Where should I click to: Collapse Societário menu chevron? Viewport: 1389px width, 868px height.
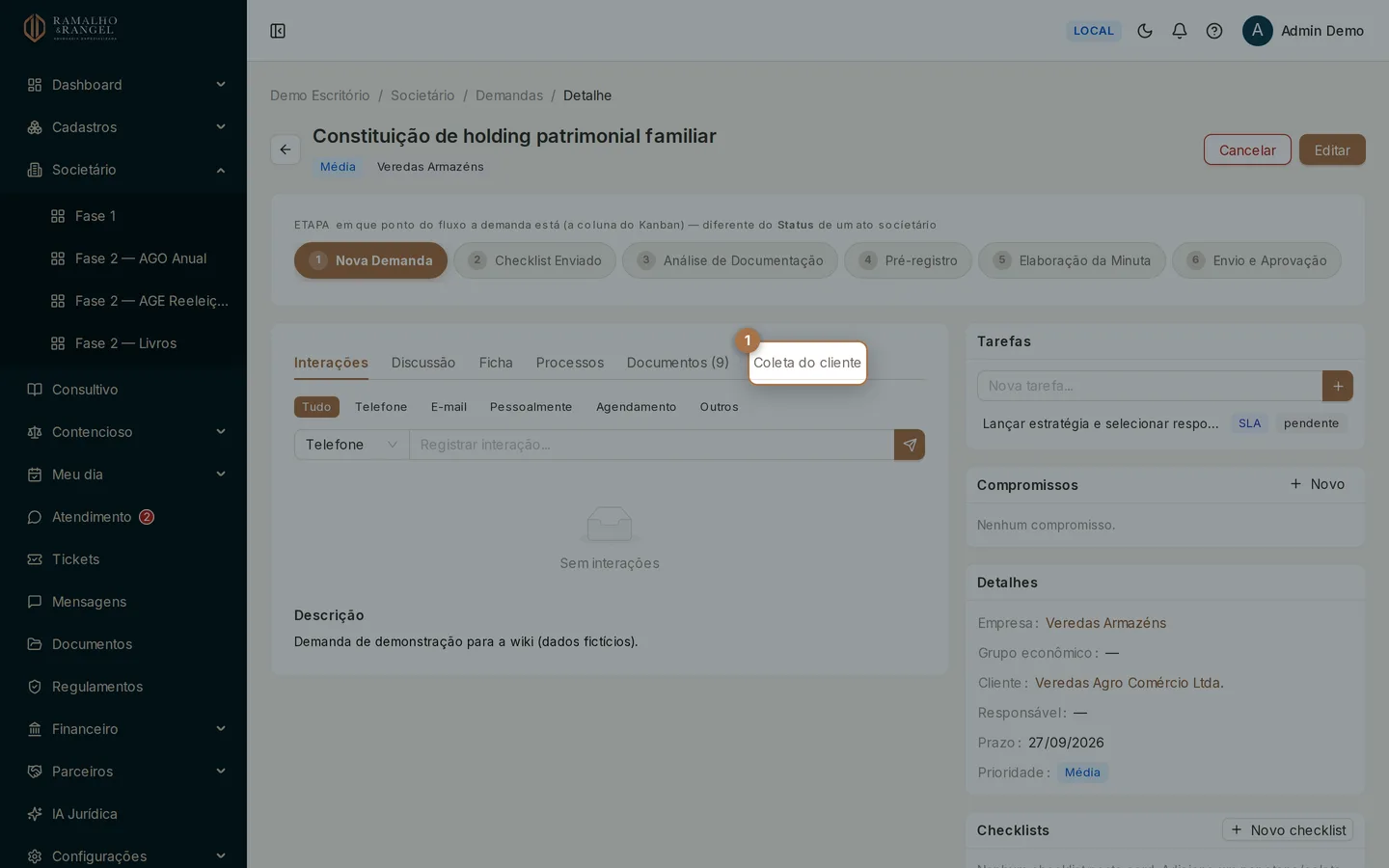tap(221, 170)
